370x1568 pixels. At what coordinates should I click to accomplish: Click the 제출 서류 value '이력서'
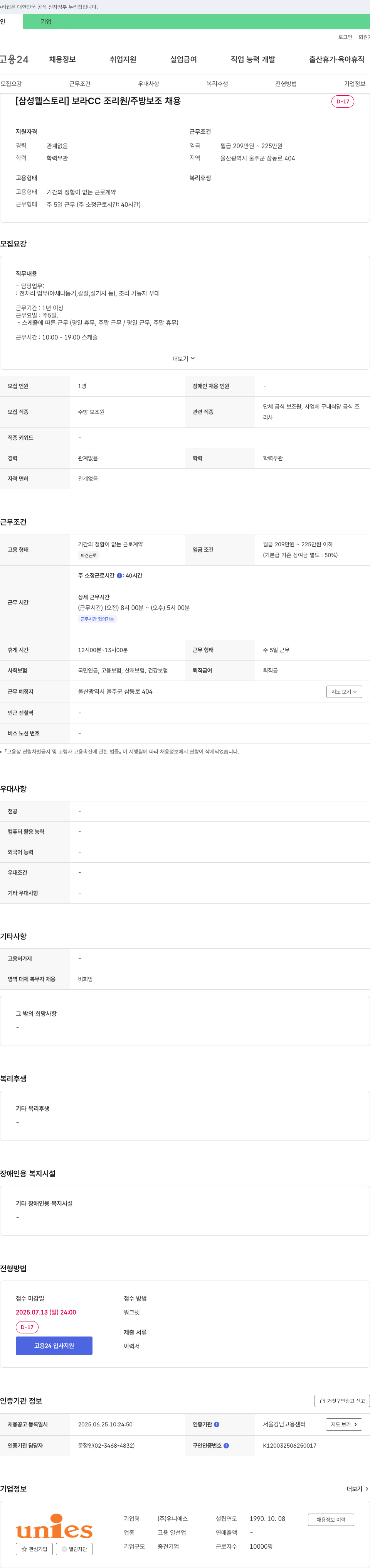point(132,1346)
